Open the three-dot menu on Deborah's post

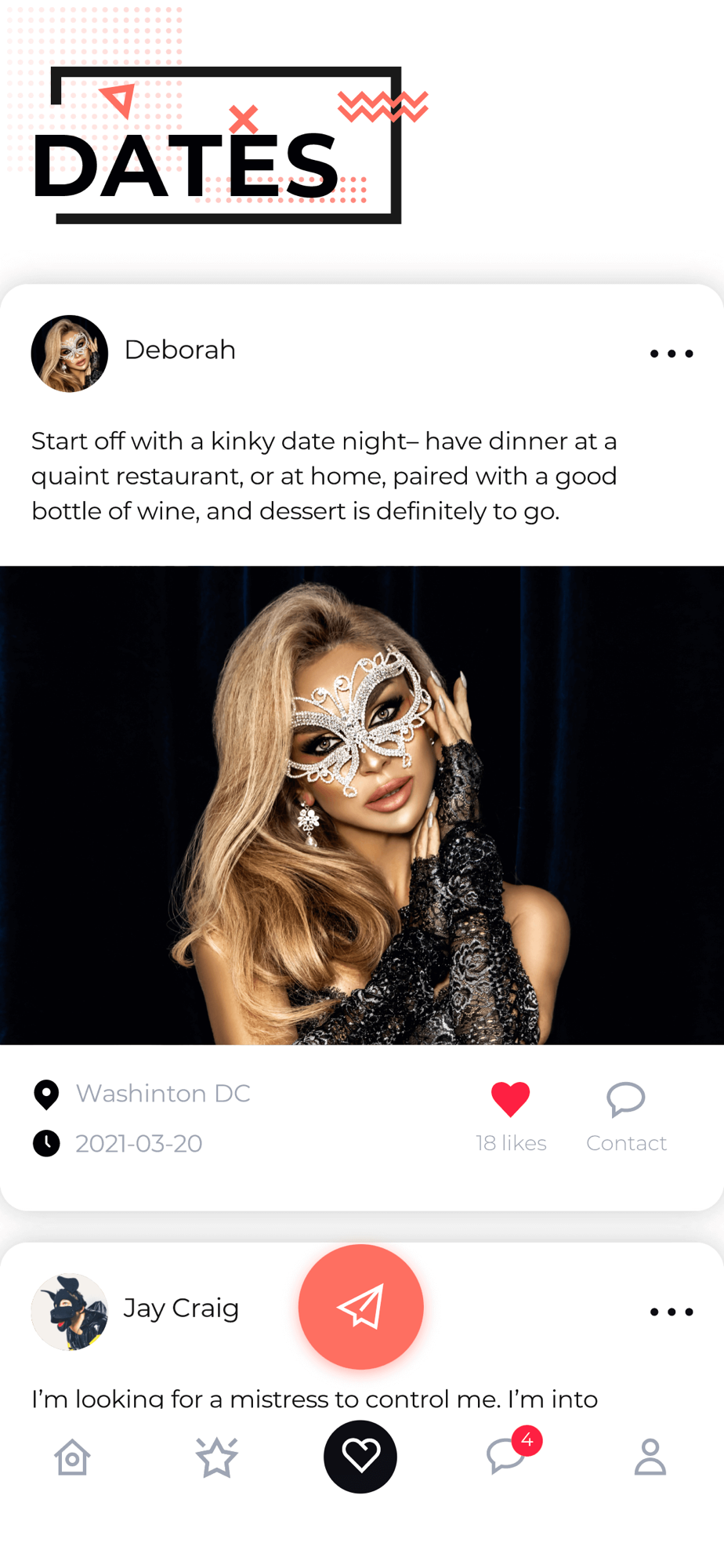(672, 354)
